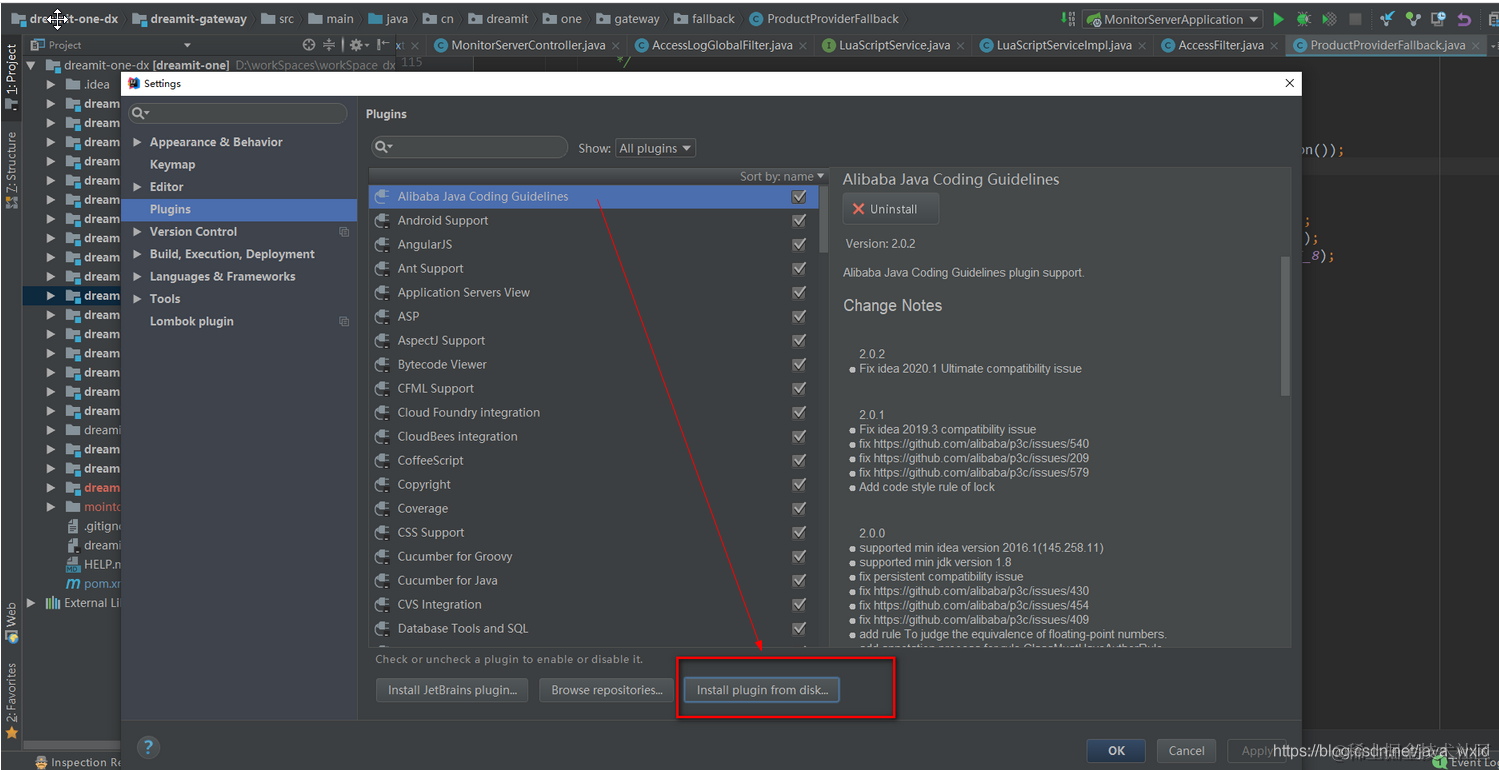The height and width of the screenshot is (770, 1499).
Task: Open the Project panel gear options
Action: point(357,45)
